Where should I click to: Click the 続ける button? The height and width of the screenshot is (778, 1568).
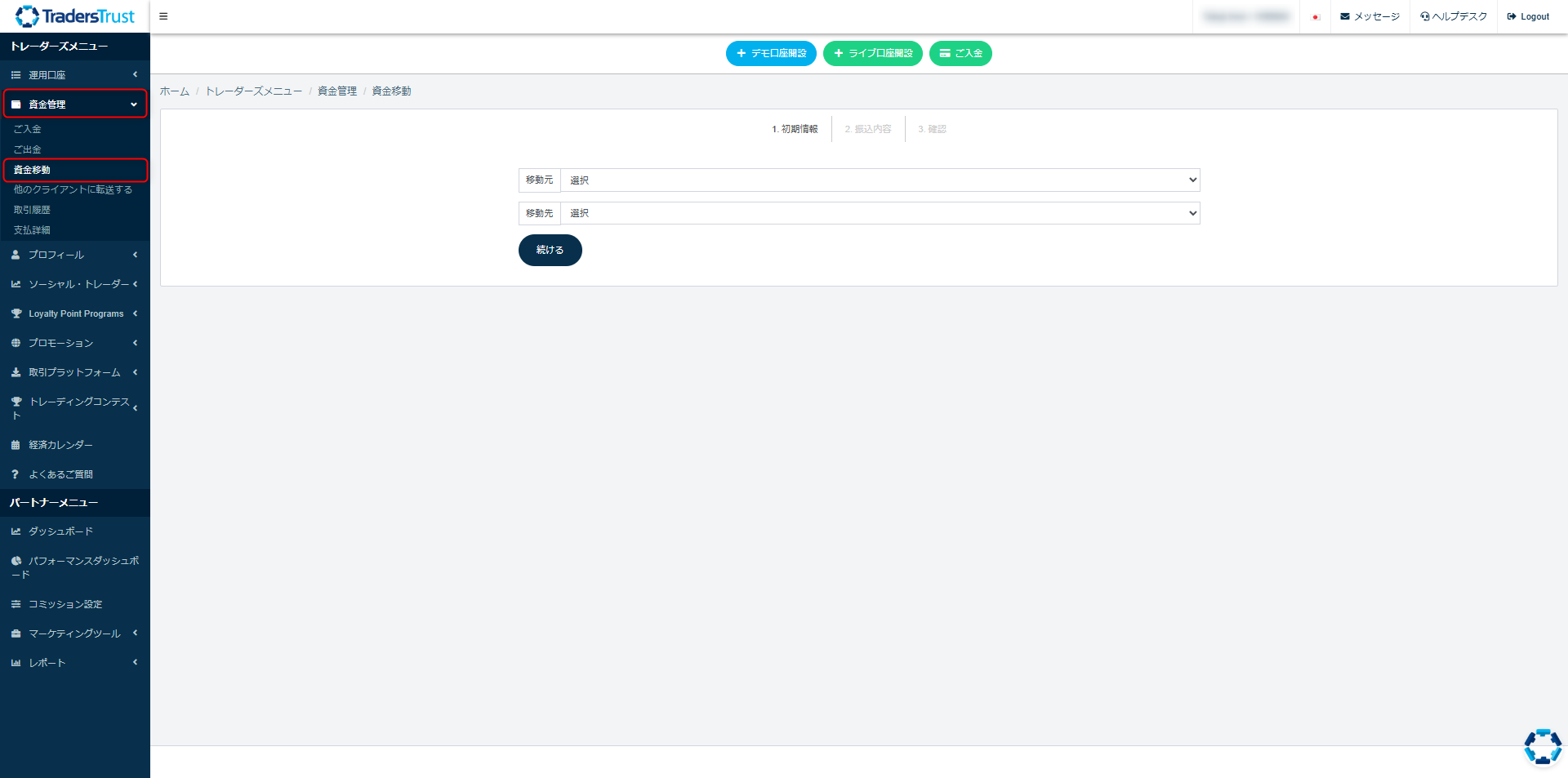[x=550, y=250]
